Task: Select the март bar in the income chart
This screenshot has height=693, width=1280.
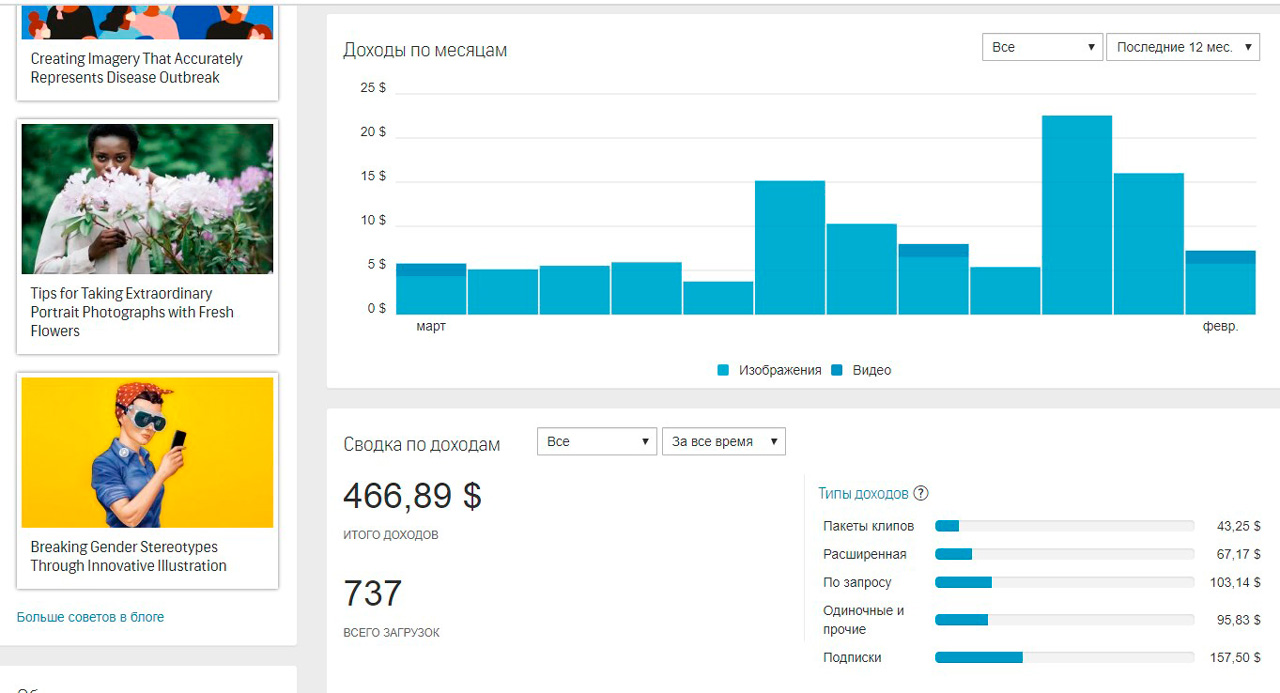Action: (x=431, y=290)
